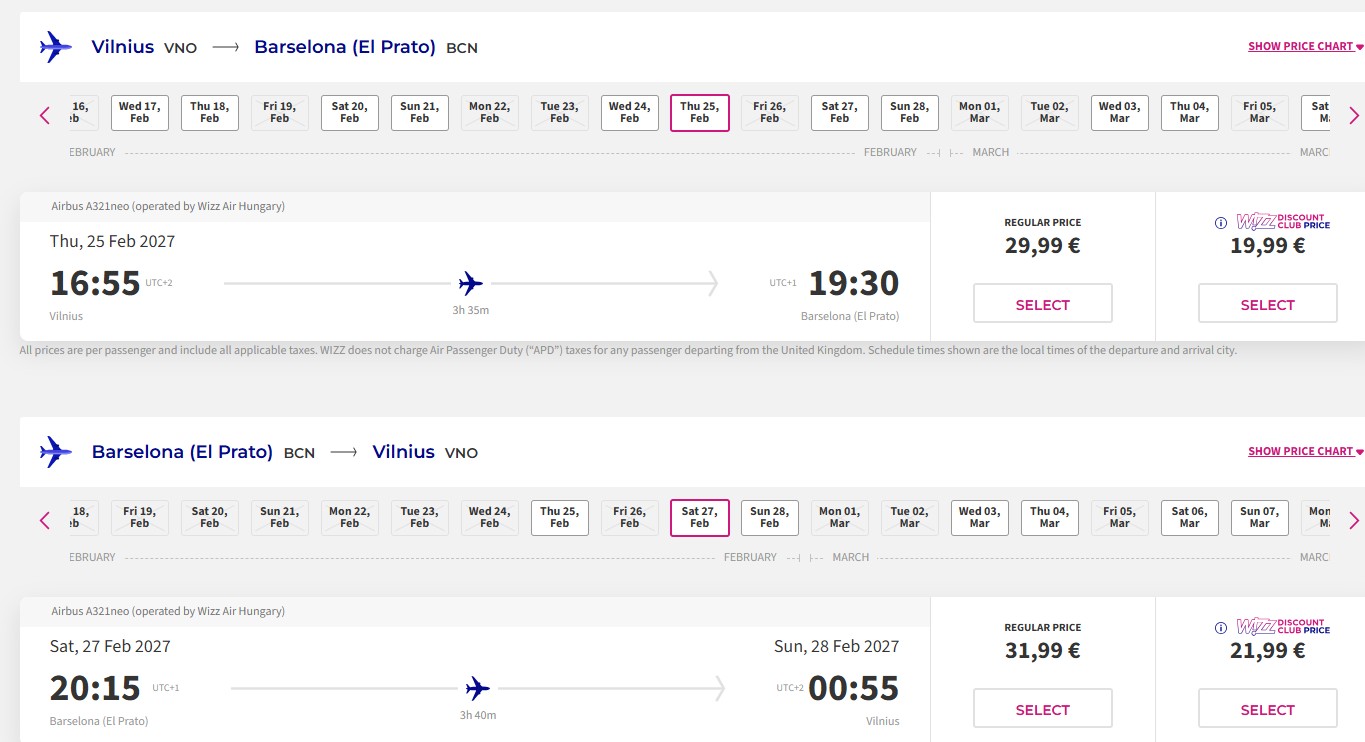Click the return Barcelona–Vilnius airplane icon
The height and width of the screenshot is (742, 1365).
pyautogui.click(x=56, y=451)
